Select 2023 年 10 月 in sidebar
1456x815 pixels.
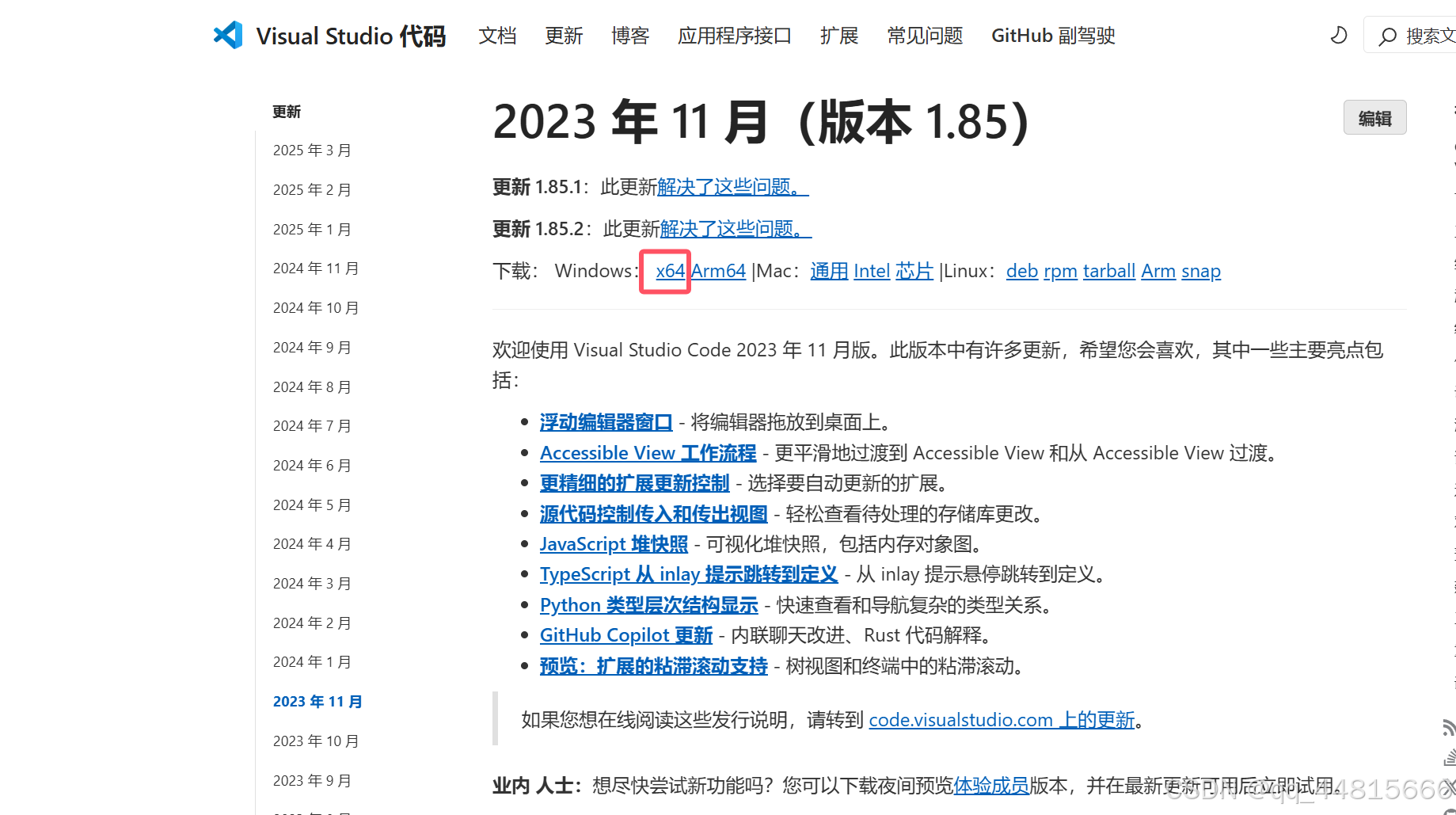[316, 741]
